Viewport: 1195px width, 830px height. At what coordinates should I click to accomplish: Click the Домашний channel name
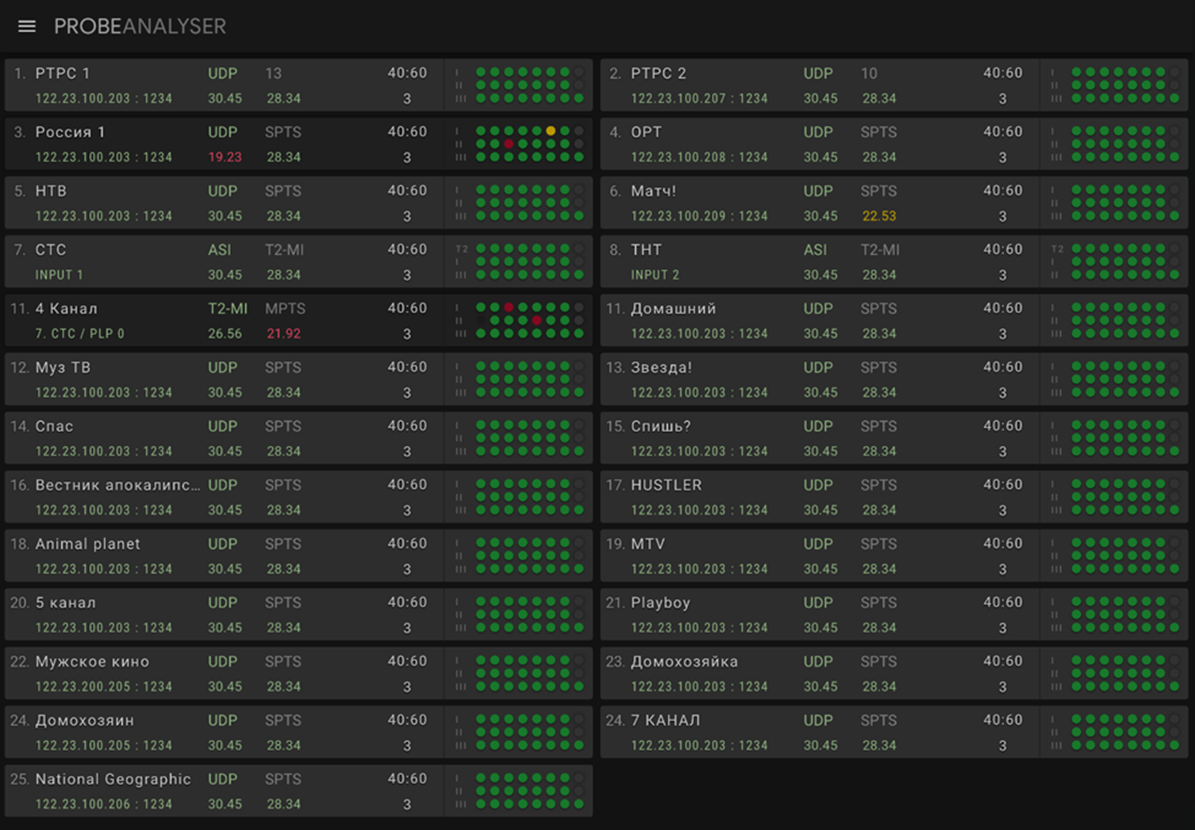click(674, 308)
